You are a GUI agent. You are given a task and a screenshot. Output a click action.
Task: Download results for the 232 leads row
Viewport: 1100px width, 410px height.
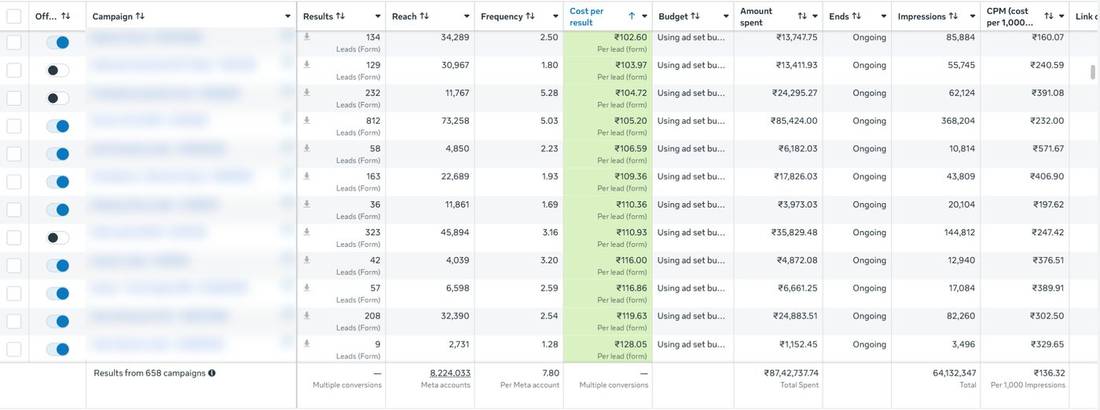[x=307, y=93]
